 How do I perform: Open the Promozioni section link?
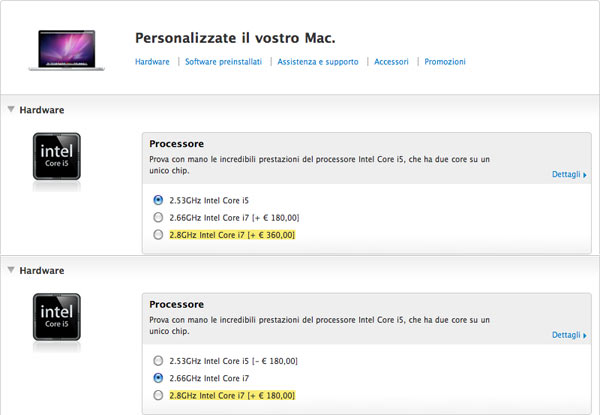[445, 62]
